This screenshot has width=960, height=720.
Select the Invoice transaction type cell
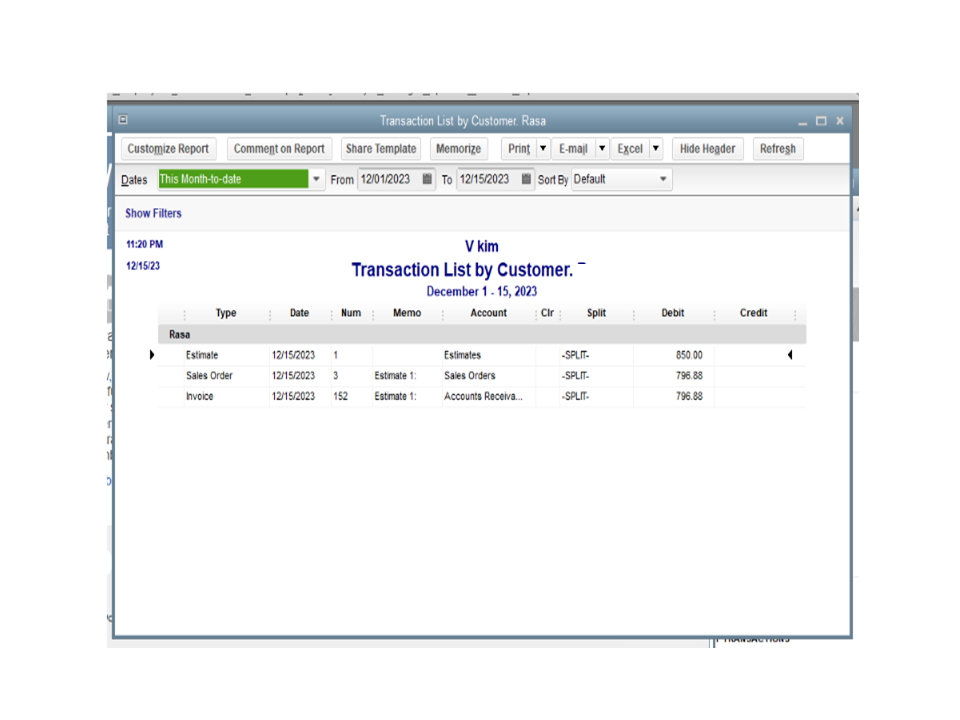200,396
